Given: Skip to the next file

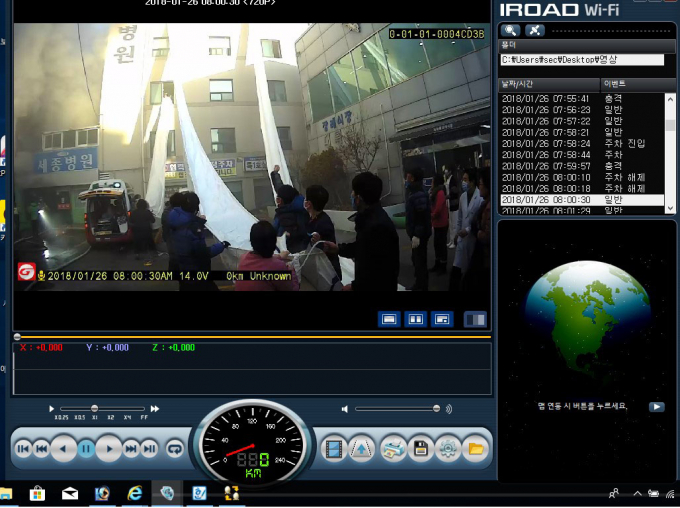Looking at the screenshot, I should tap(131, 449).
